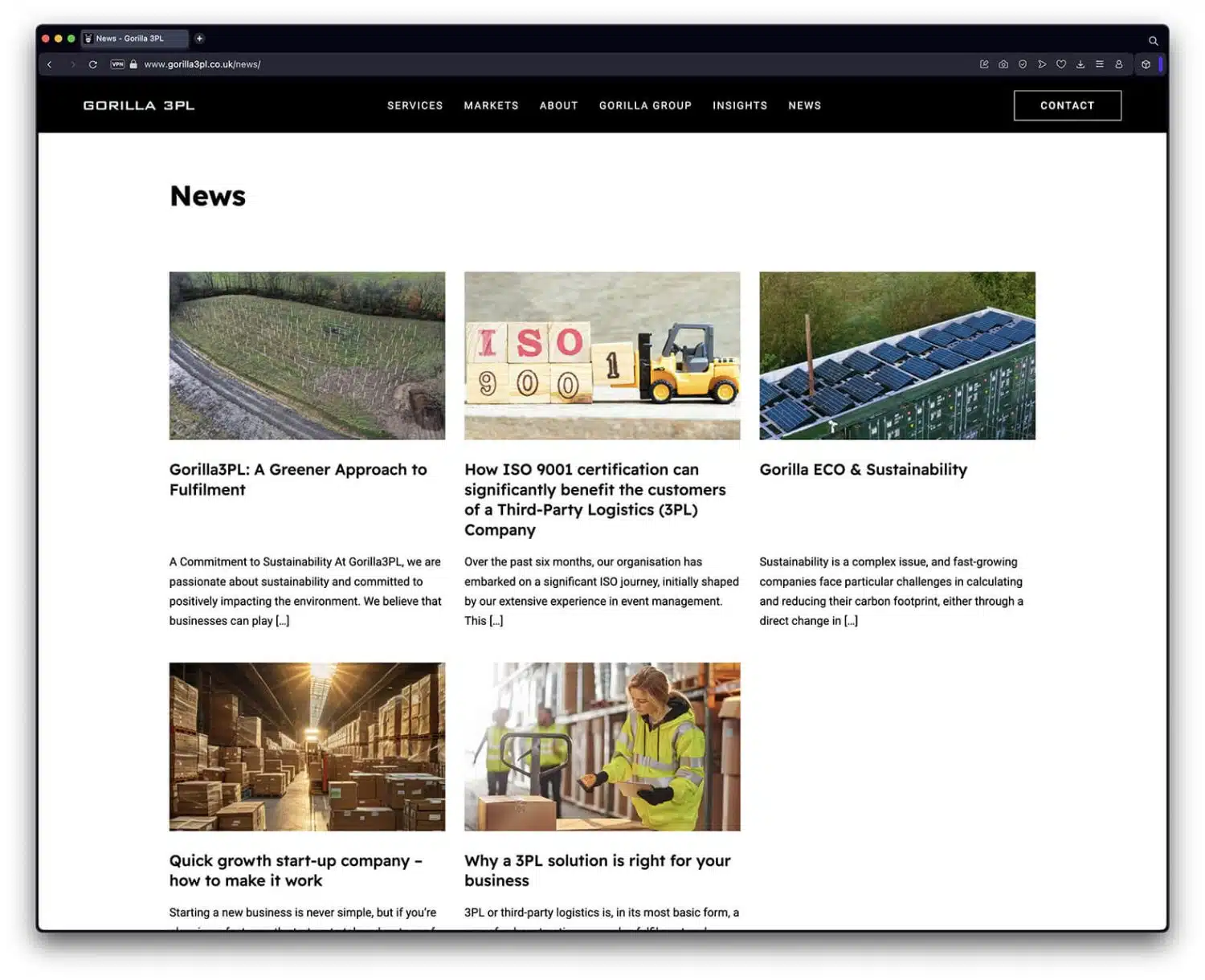Image resolution: width=1205 pixels, height=980 pixels.
Task: Click excerpt starting 'Sustainability is a complex issue'
Action: tap(891, 591)
